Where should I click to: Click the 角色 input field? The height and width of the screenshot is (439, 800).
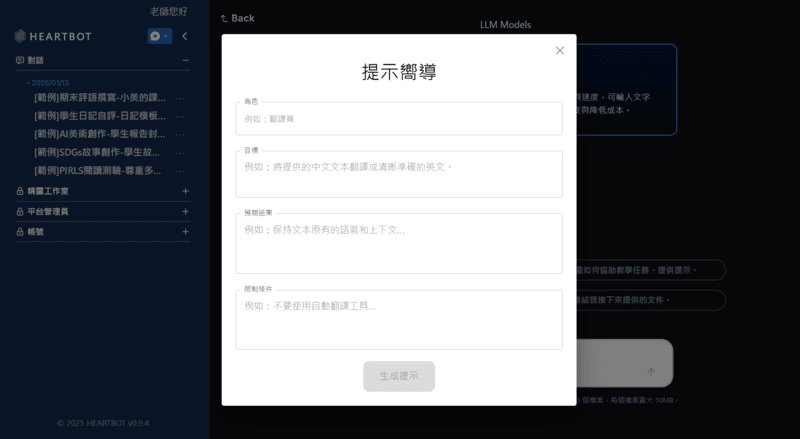[399, 118]
